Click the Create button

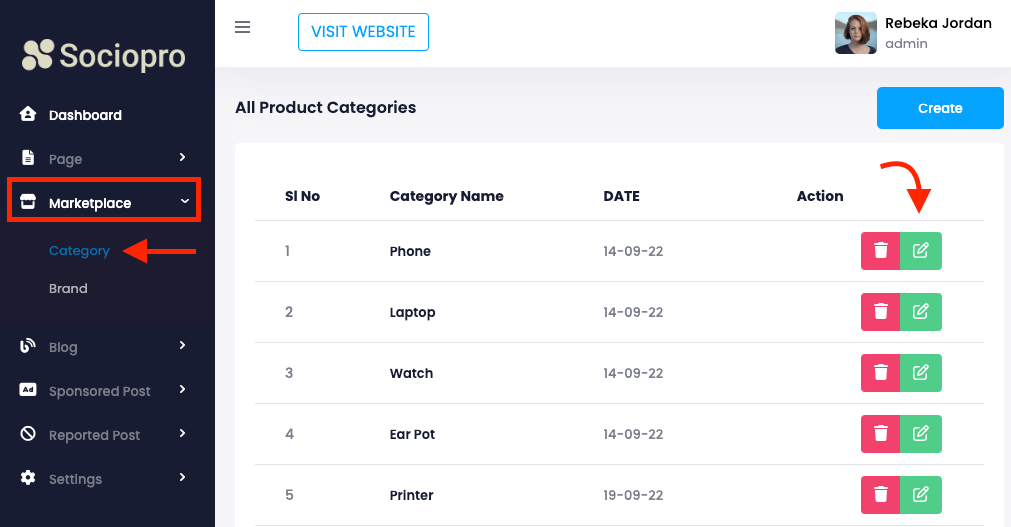tap(939, 108)
